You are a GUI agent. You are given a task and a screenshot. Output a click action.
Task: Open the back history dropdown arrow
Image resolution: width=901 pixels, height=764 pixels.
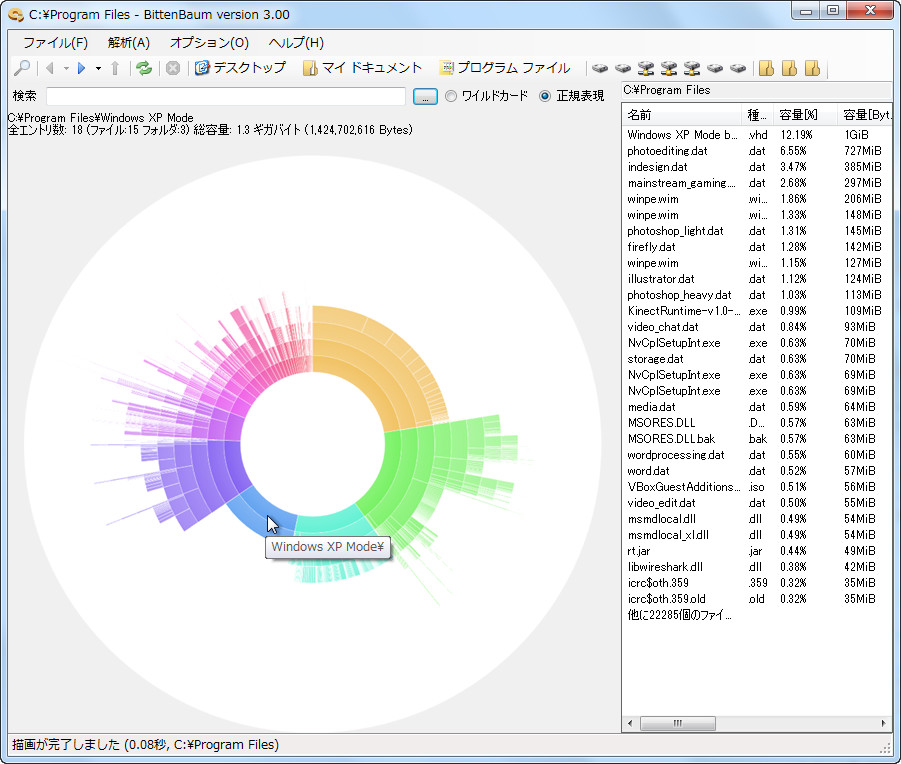66,69
